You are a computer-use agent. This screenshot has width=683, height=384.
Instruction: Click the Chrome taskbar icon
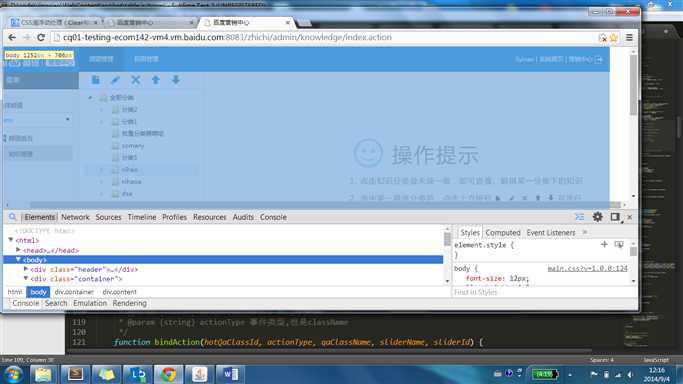(168, 374)
